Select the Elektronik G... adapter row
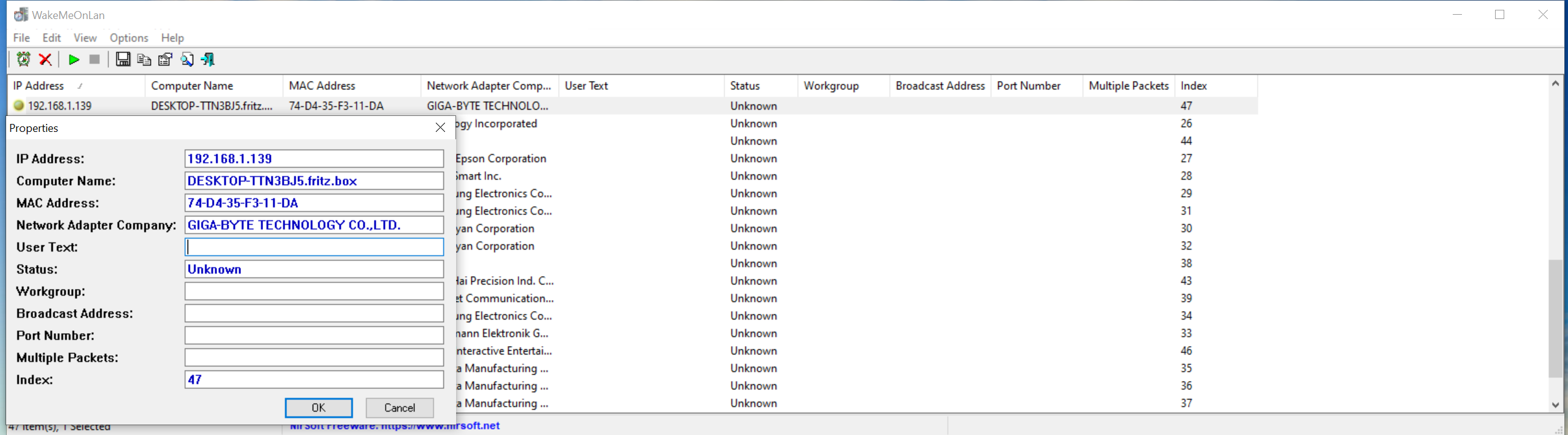Image resolution: width=1568 pixels, height=435 pixels. pos(856,333)
